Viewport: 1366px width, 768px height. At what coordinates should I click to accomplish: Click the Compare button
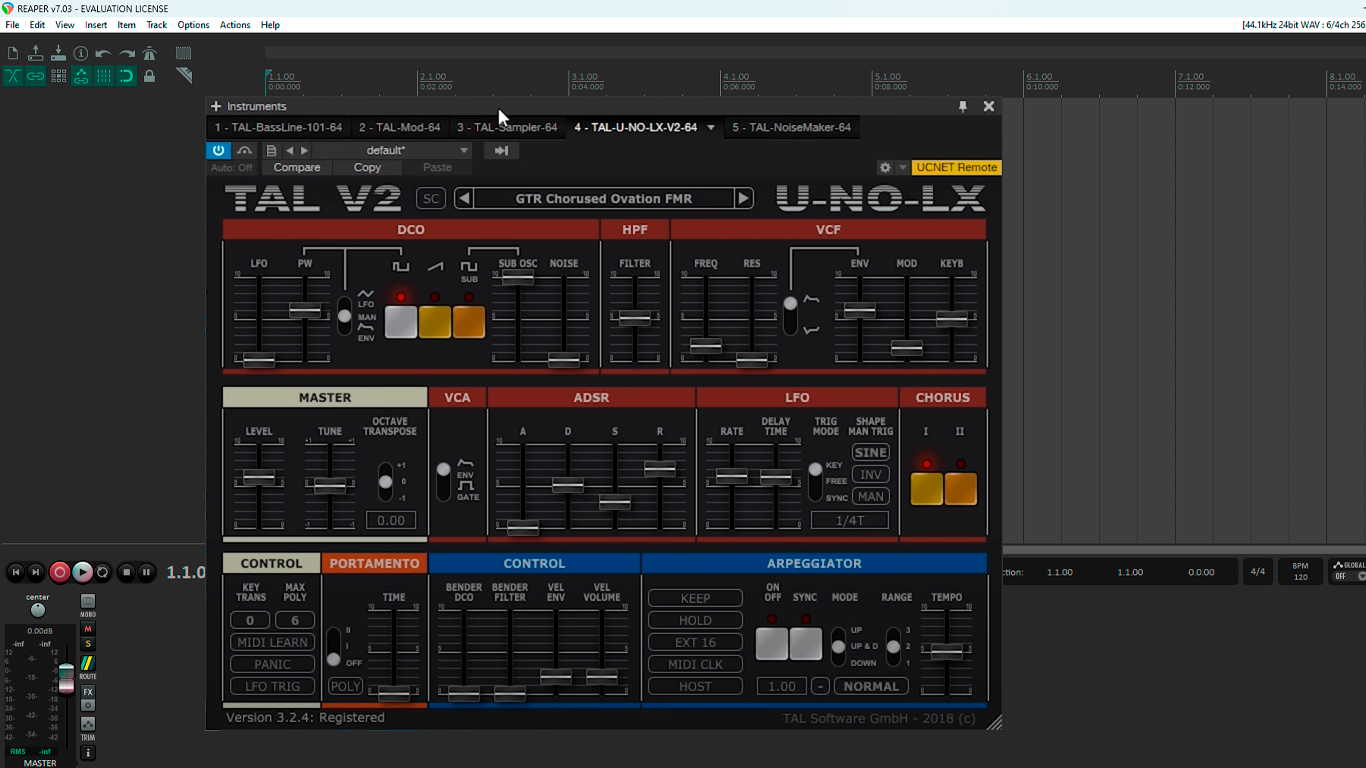click(297, 168)
